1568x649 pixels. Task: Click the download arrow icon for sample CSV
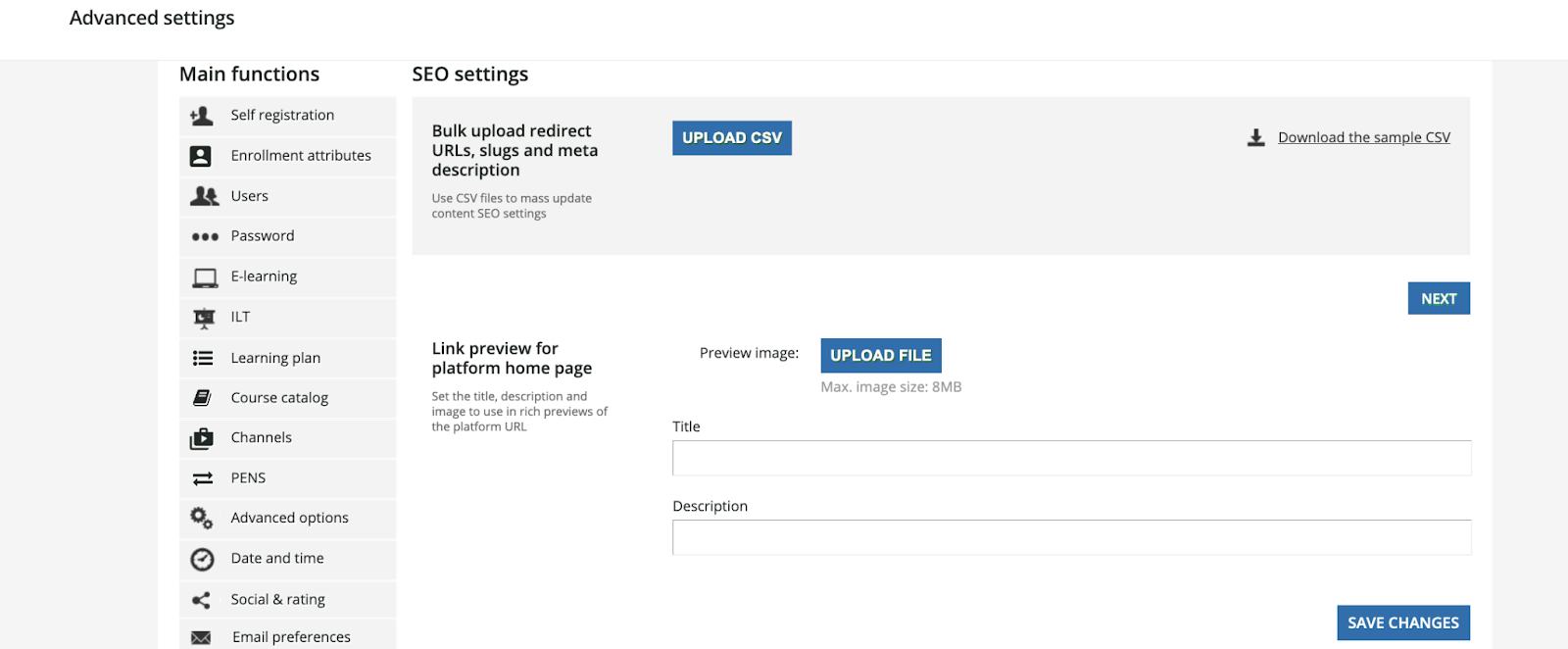1255,138
